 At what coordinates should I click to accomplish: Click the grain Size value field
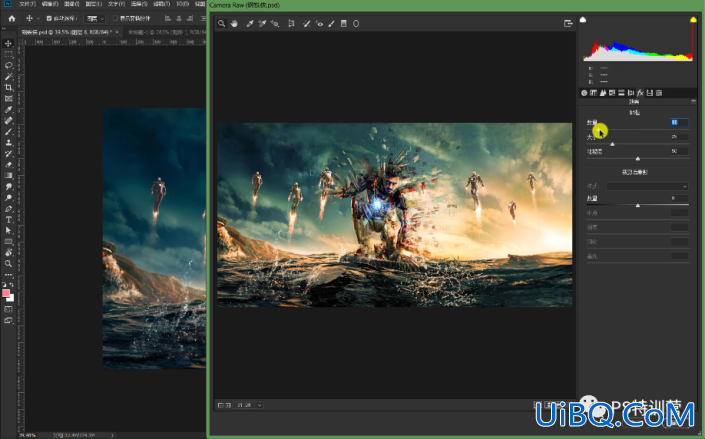(679, 137)
